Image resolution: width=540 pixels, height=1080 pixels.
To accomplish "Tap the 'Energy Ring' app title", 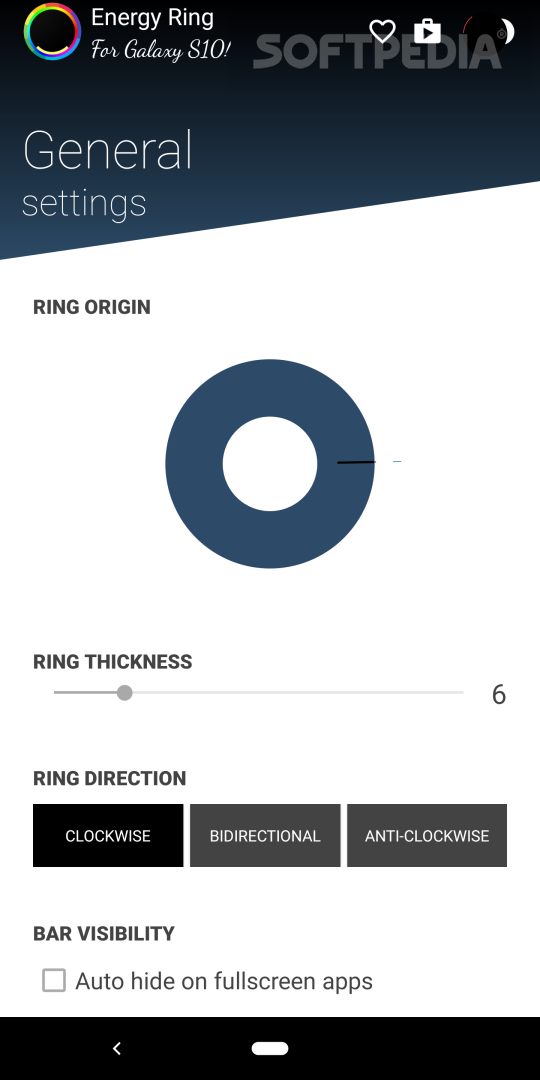I will pos(152,18).
